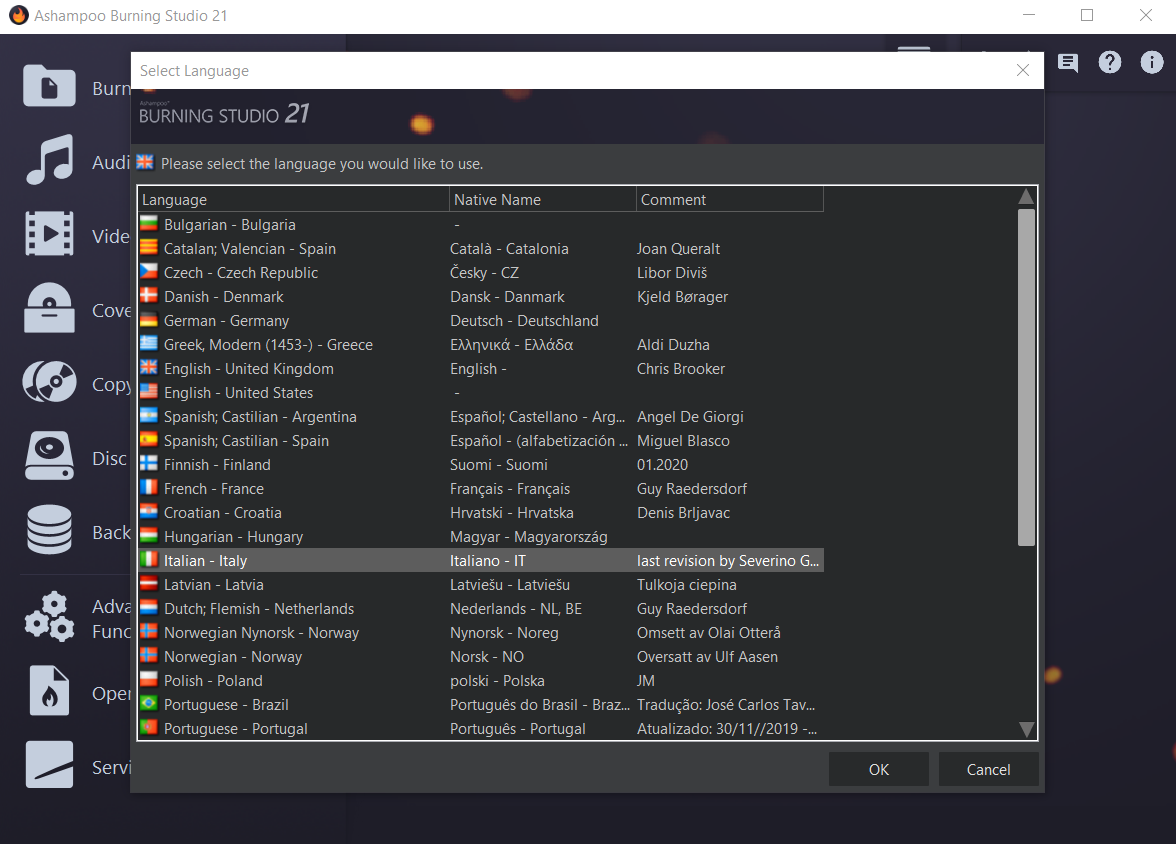Click the French flag icon

click(x=149, y=488)
